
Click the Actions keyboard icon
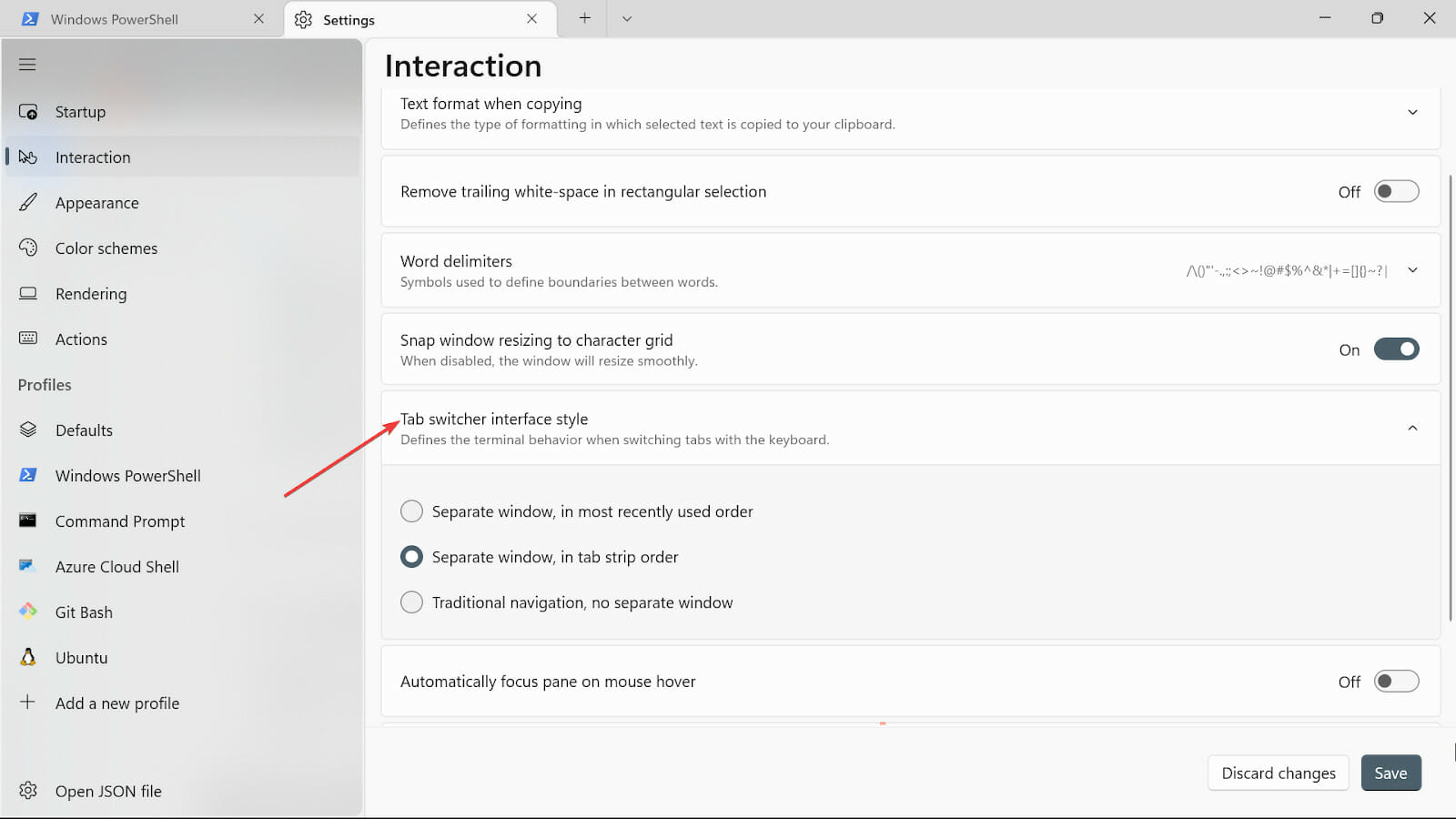[x=28, y=339]
